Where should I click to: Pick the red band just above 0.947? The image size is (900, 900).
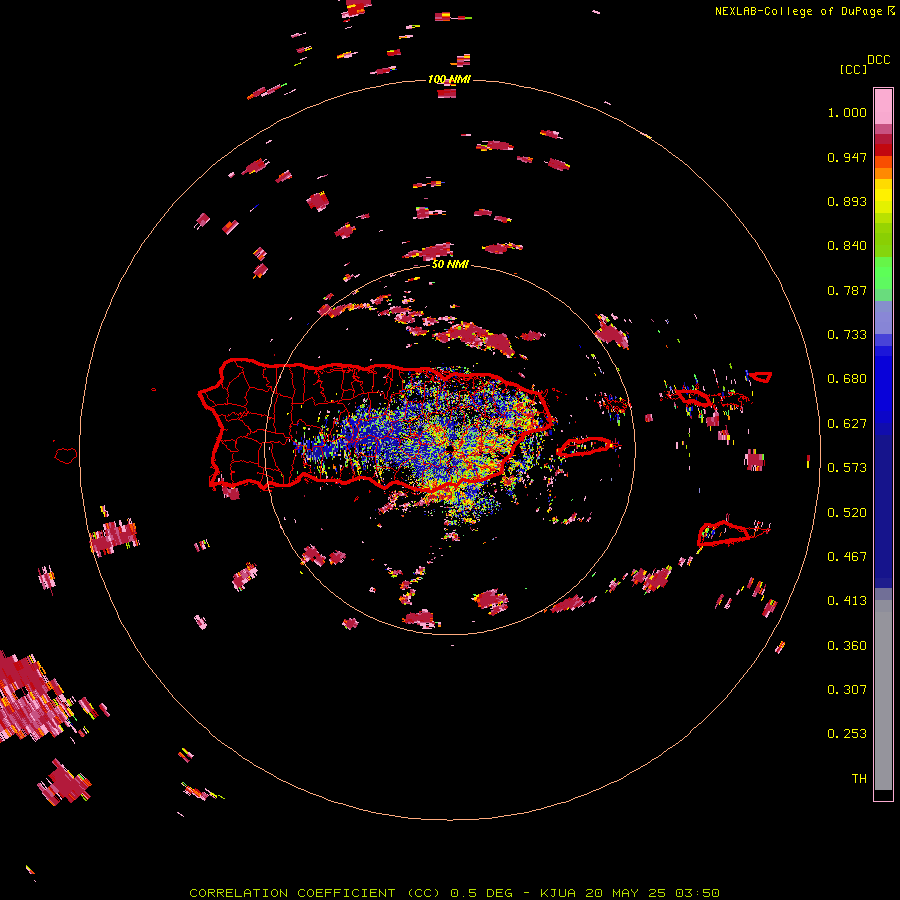(883, 149)
